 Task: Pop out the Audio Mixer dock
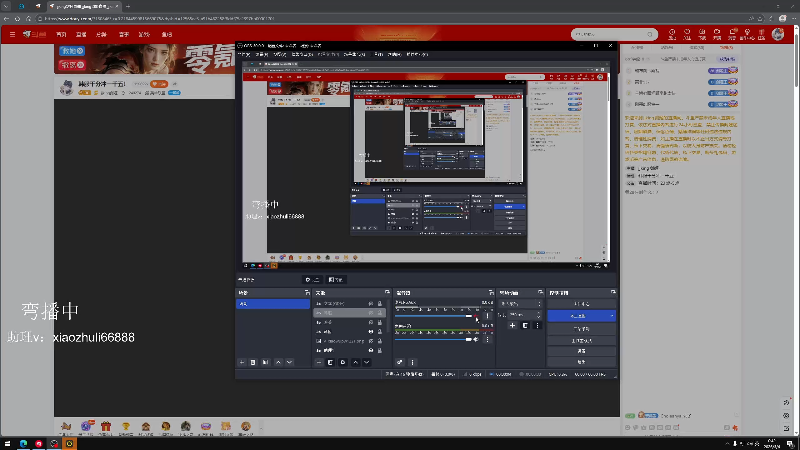click(x=491, y=292)
